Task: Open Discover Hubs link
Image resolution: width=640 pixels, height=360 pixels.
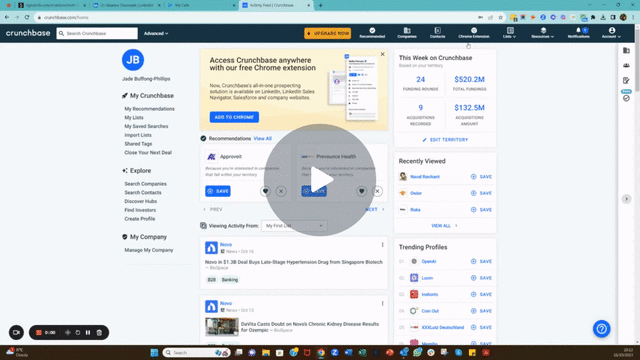Action: [140, 202]
